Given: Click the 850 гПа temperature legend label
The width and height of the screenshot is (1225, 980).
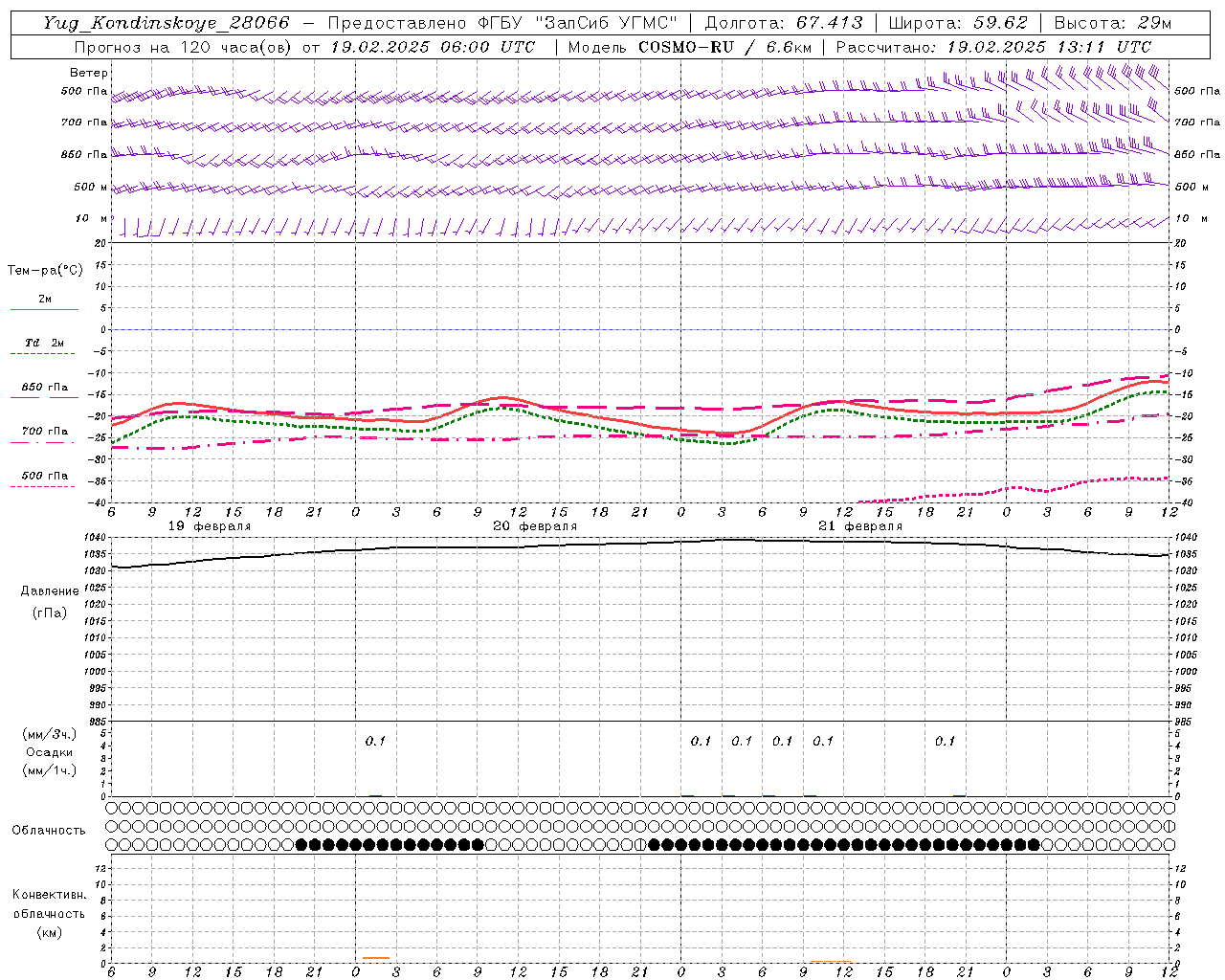Looking at the screenshot, I should coord(45,388).
